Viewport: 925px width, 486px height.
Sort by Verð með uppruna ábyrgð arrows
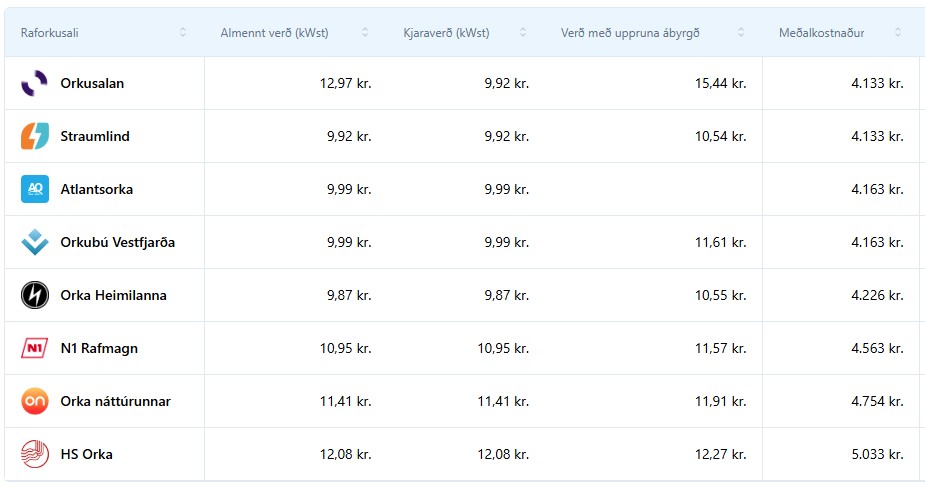[x=741, y=33]
